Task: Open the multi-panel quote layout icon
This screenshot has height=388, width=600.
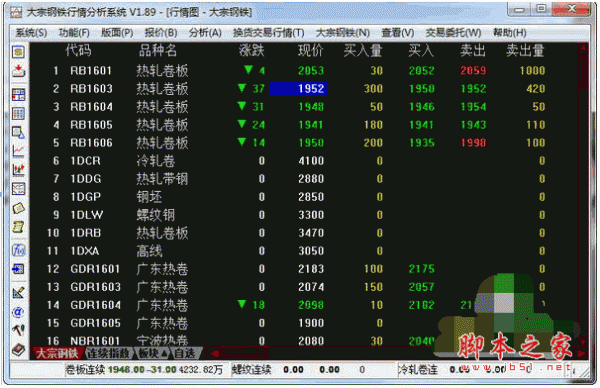Action: (x=18, y=95)
